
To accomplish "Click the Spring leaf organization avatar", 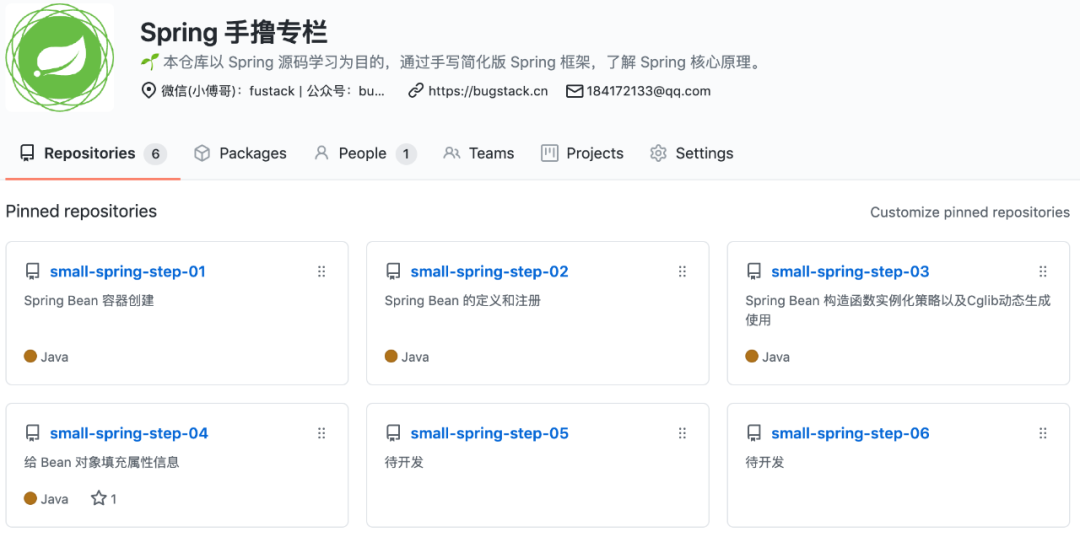I will (x=59, y=57).
